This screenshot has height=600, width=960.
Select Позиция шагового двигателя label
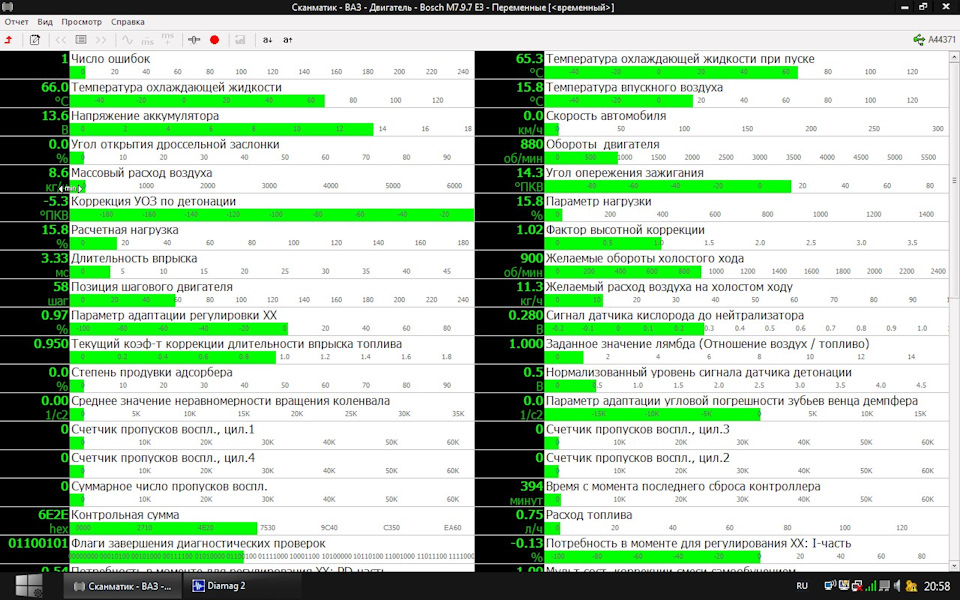click(x=152, y=287)
